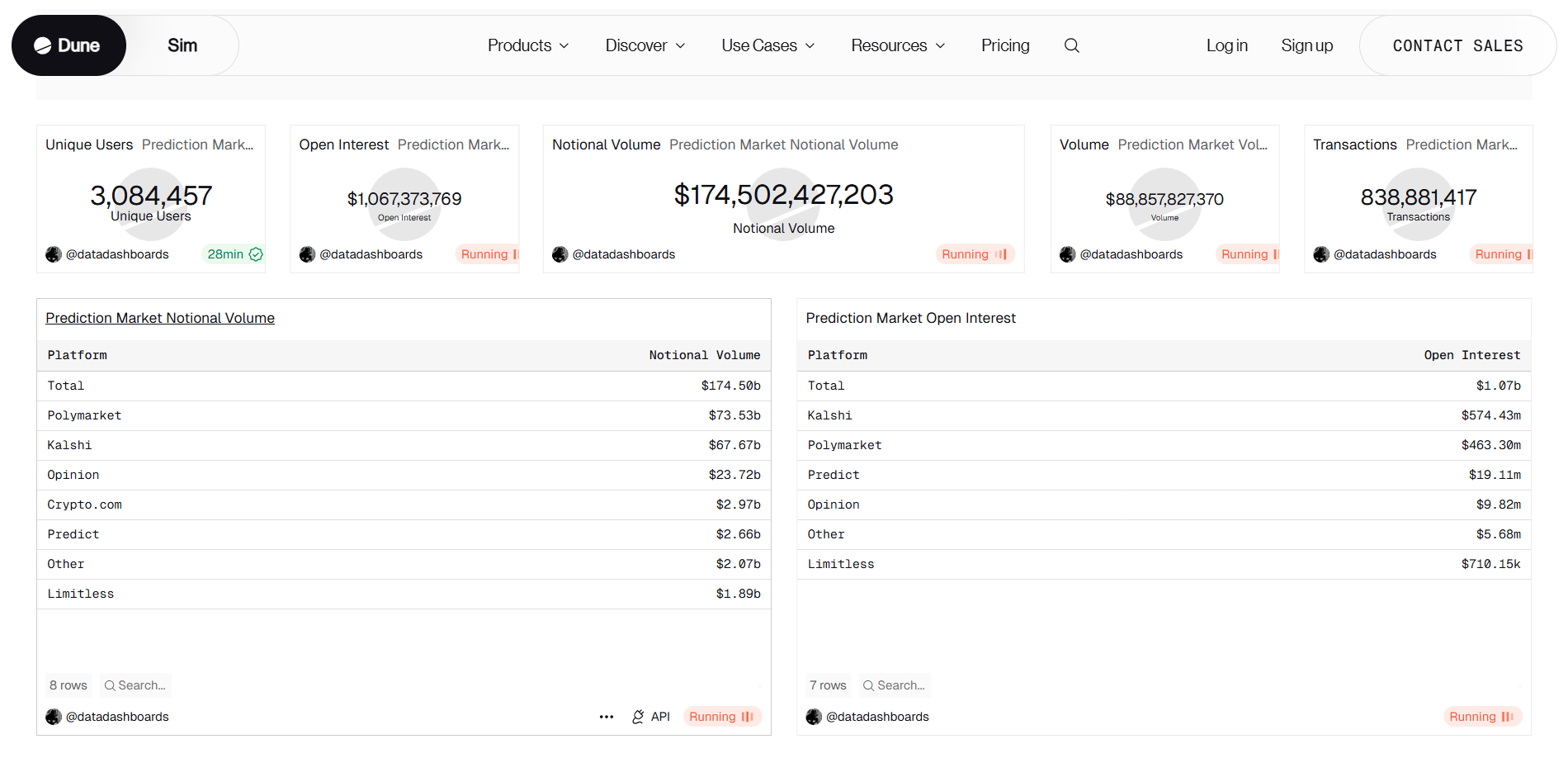The image size is (1568, 758).
Task: Expand the Use Cases menu
Action: tap(768, 45)
